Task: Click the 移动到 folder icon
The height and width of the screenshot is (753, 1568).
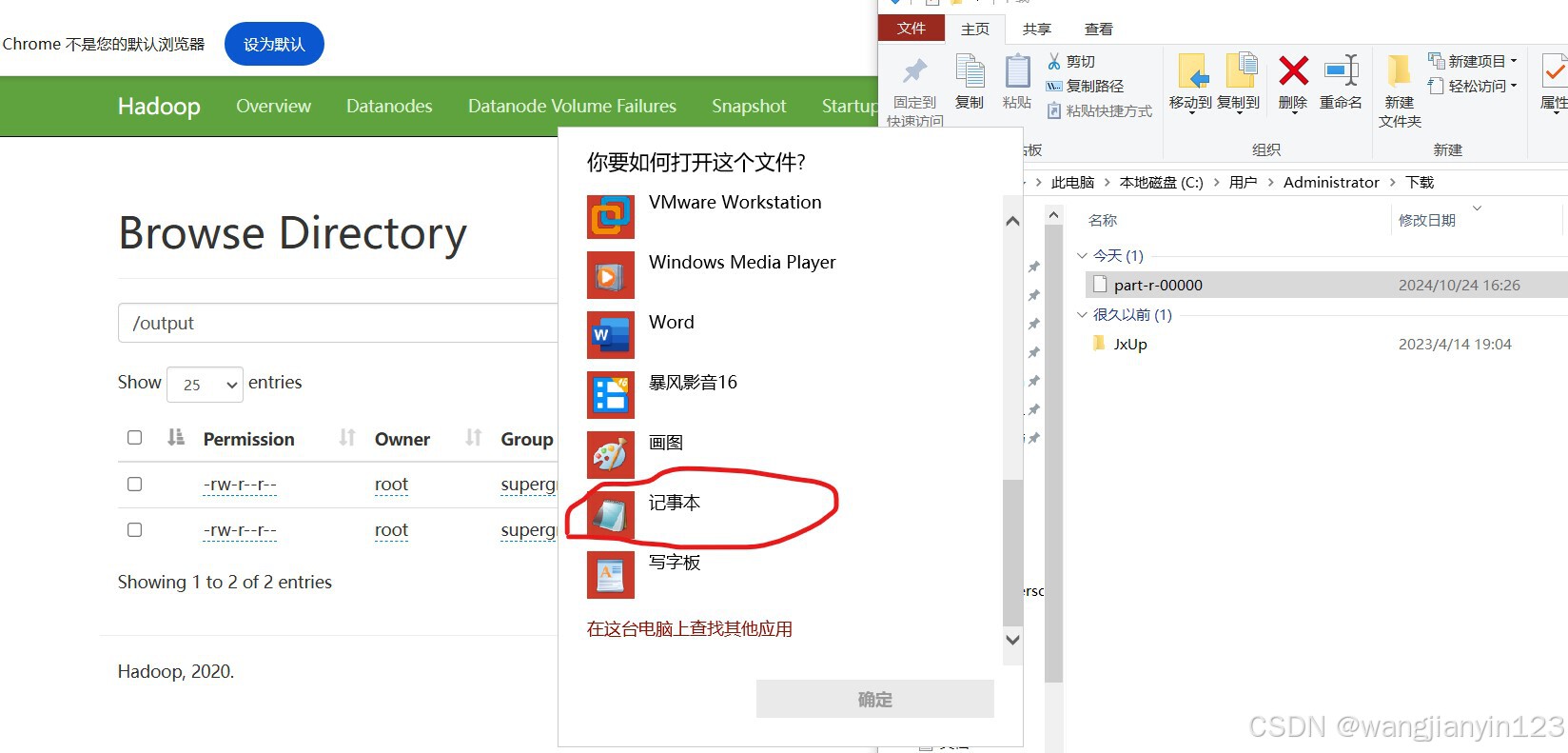Action: [x=1193, y=71]
